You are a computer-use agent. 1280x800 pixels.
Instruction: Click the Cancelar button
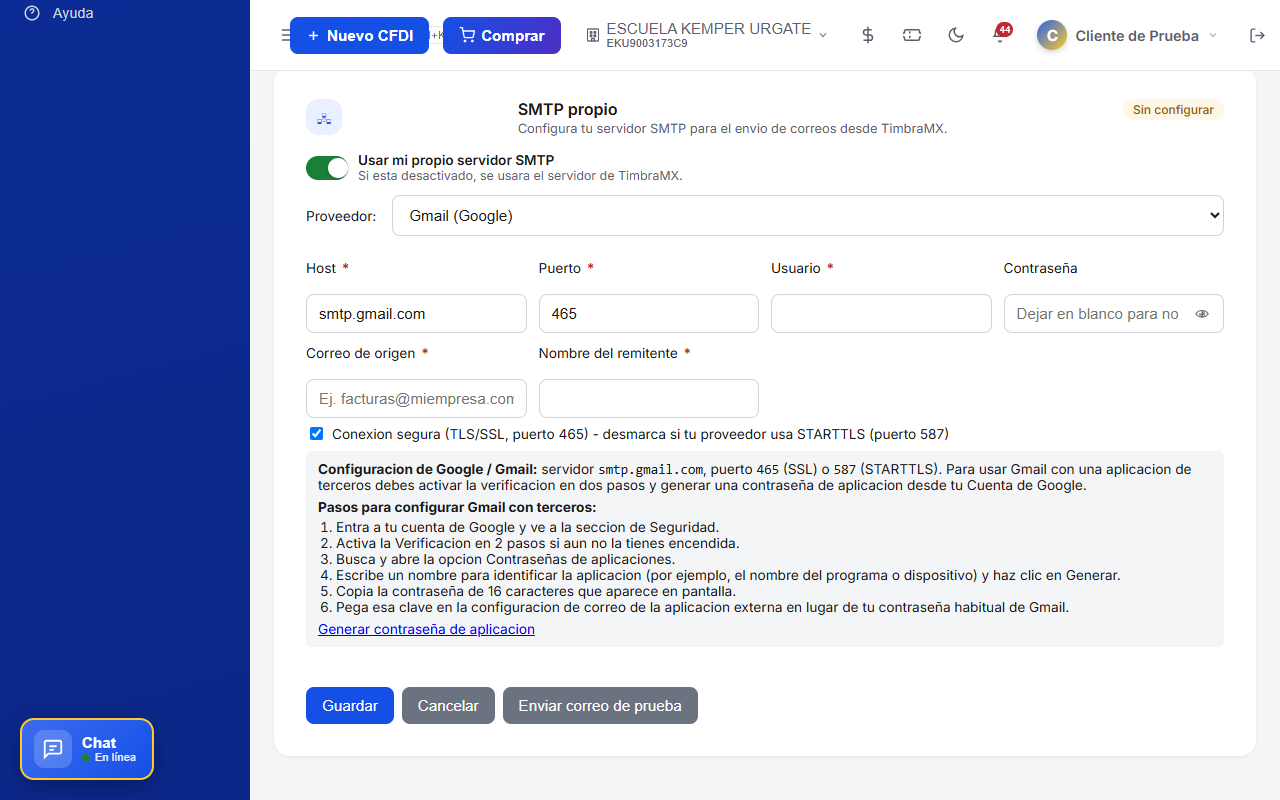[448, 705]
